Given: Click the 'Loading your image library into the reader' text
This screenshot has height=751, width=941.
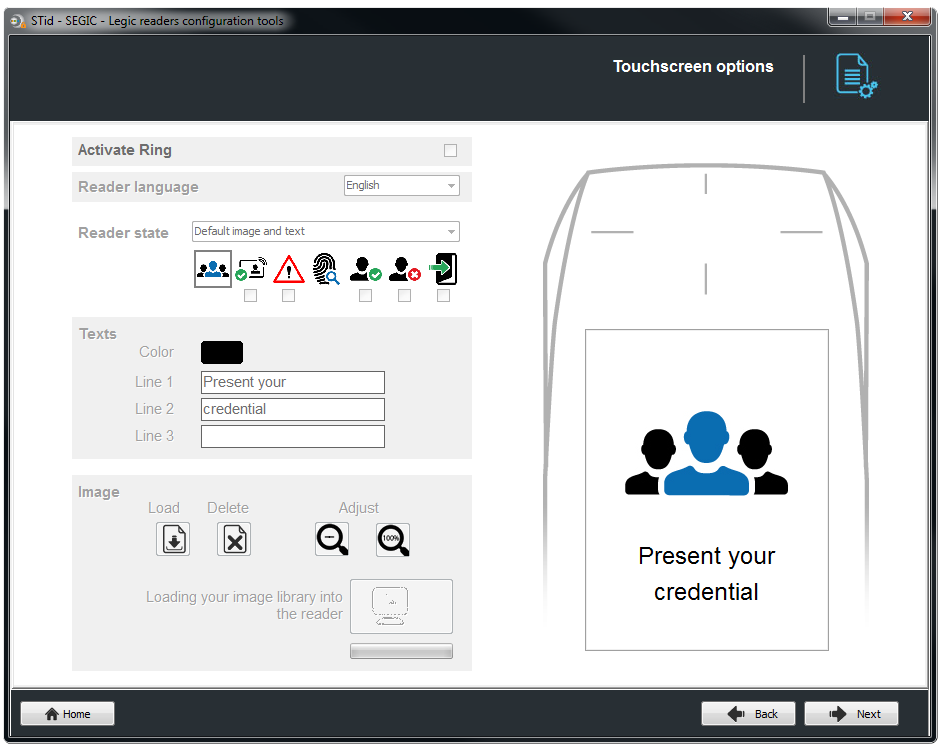Looking at the screenshot, I should 244,605.
